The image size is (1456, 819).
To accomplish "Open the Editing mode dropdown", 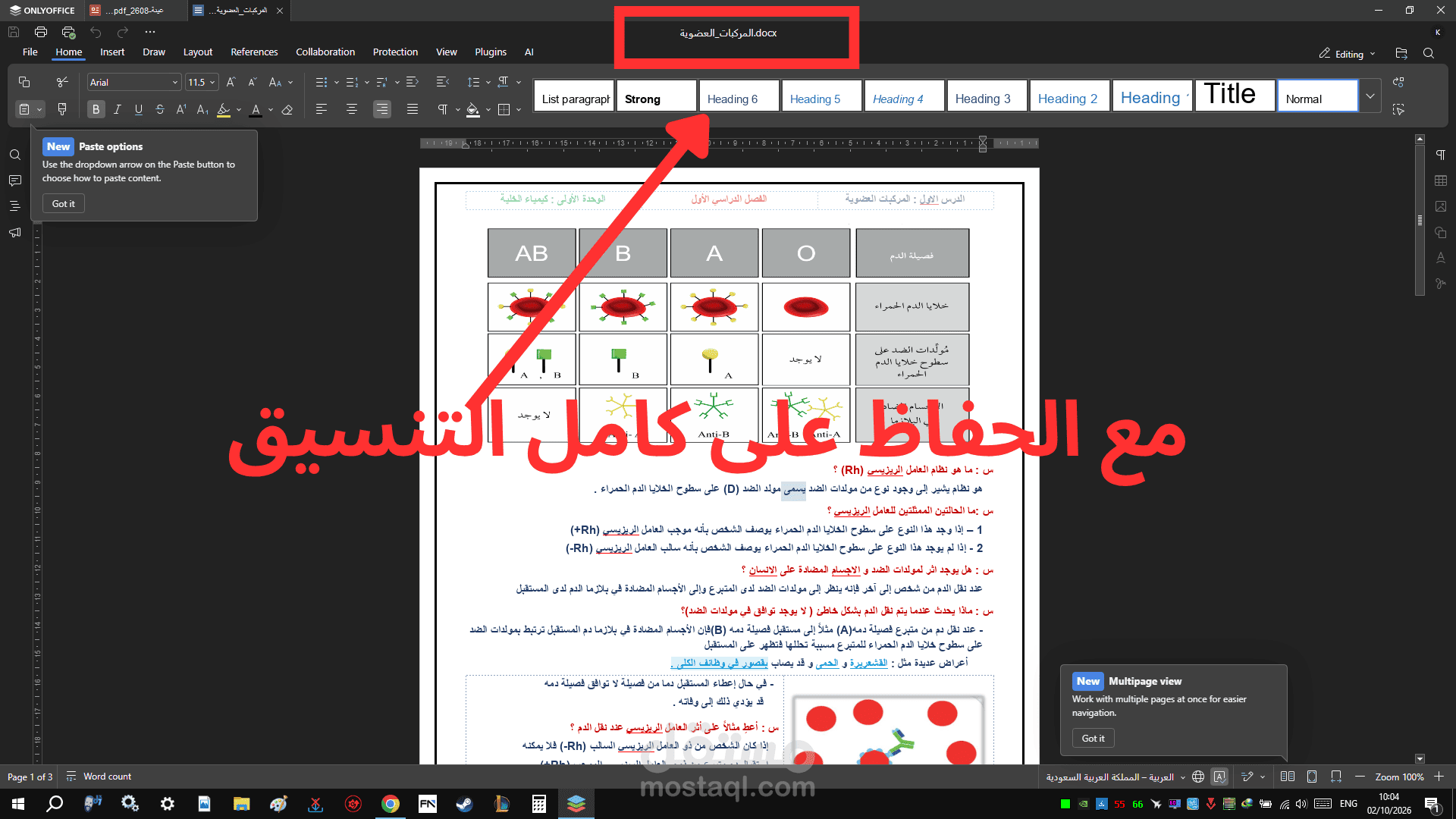I will pyautogui.click(x=1348, y=54).
